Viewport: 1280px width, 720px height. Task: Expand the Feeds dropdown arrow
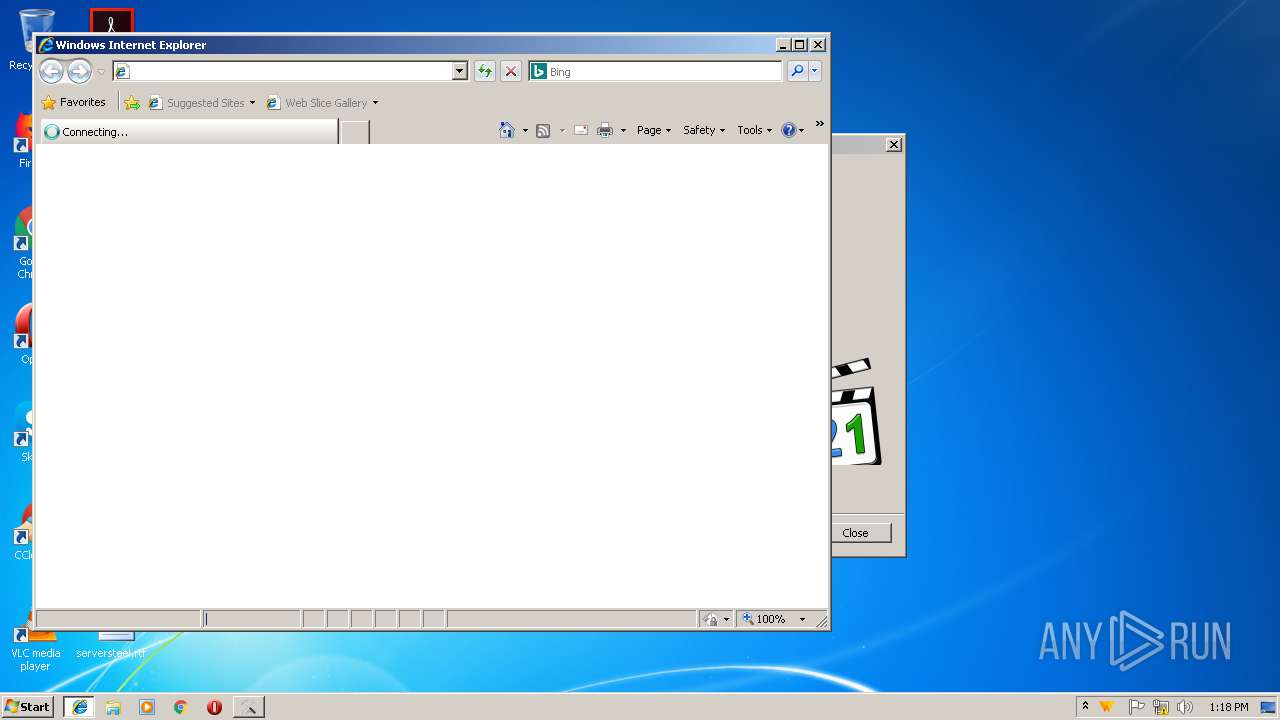point(562,130)
